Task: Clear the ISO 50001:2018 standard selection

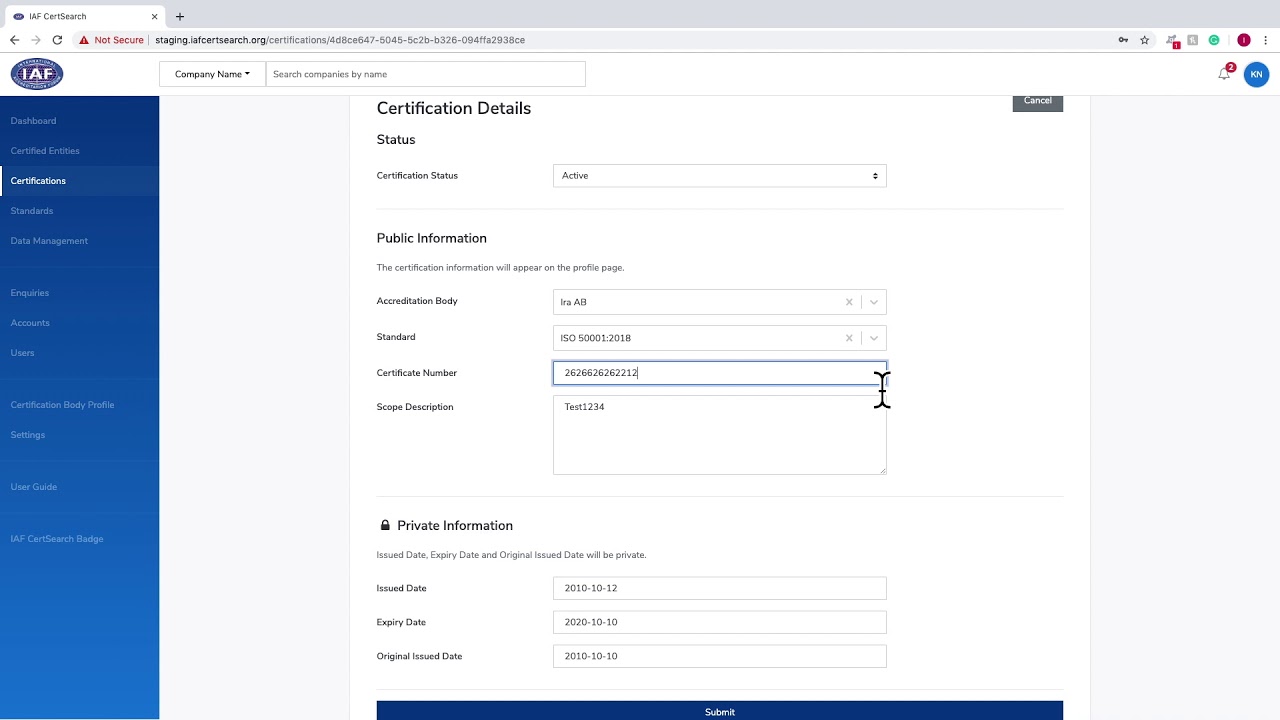Action: (x=849, y=338)
